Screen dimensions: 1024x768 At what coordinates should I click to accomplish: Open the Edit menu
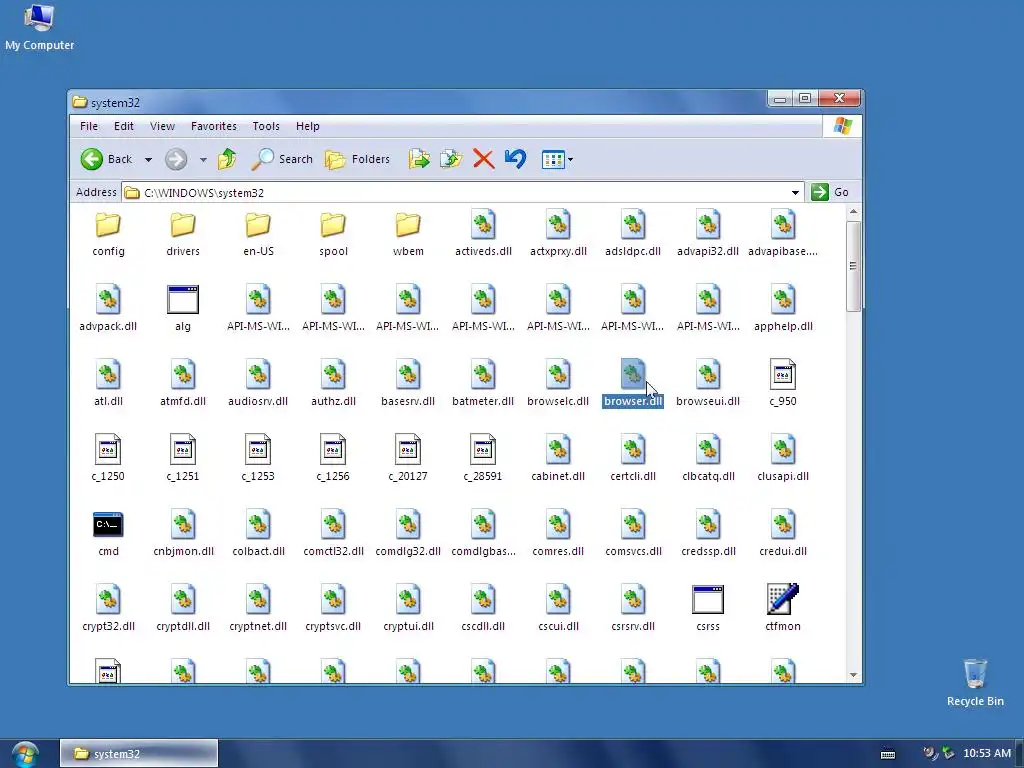click(123, 126)
